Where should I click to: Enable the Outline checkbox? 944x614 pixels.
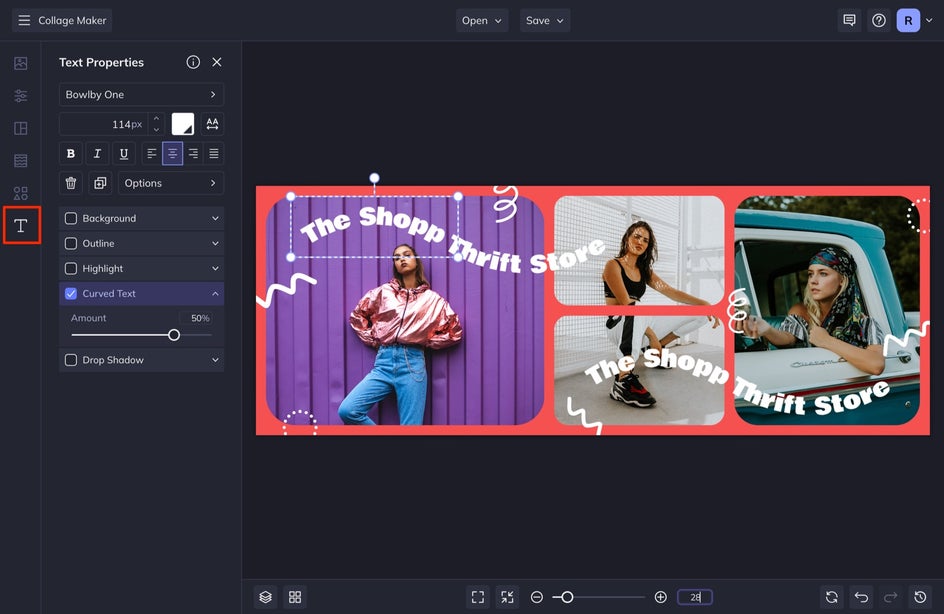click(71, 243)
